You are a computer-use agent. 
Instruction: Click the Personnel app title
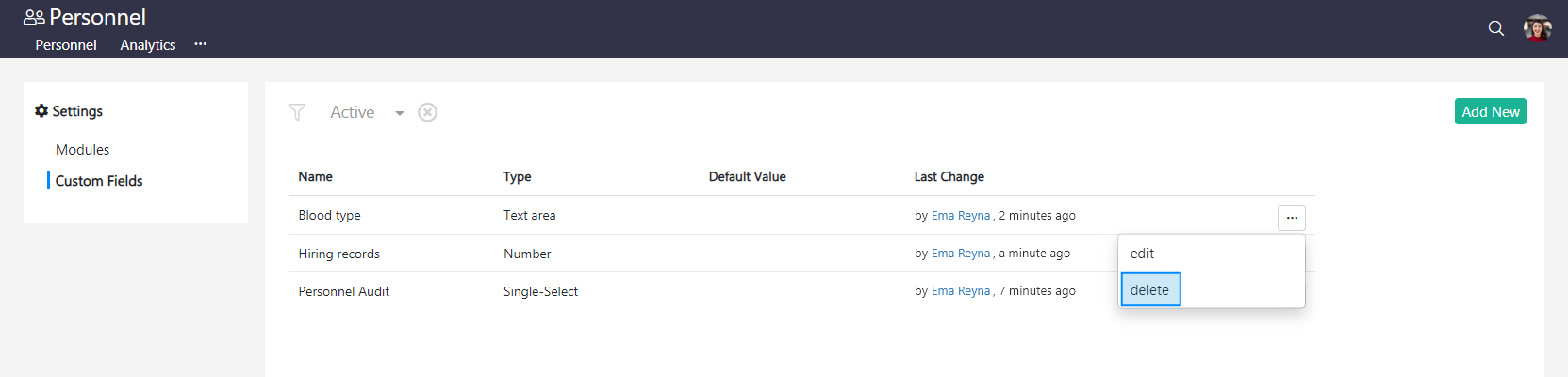point(97,17)
